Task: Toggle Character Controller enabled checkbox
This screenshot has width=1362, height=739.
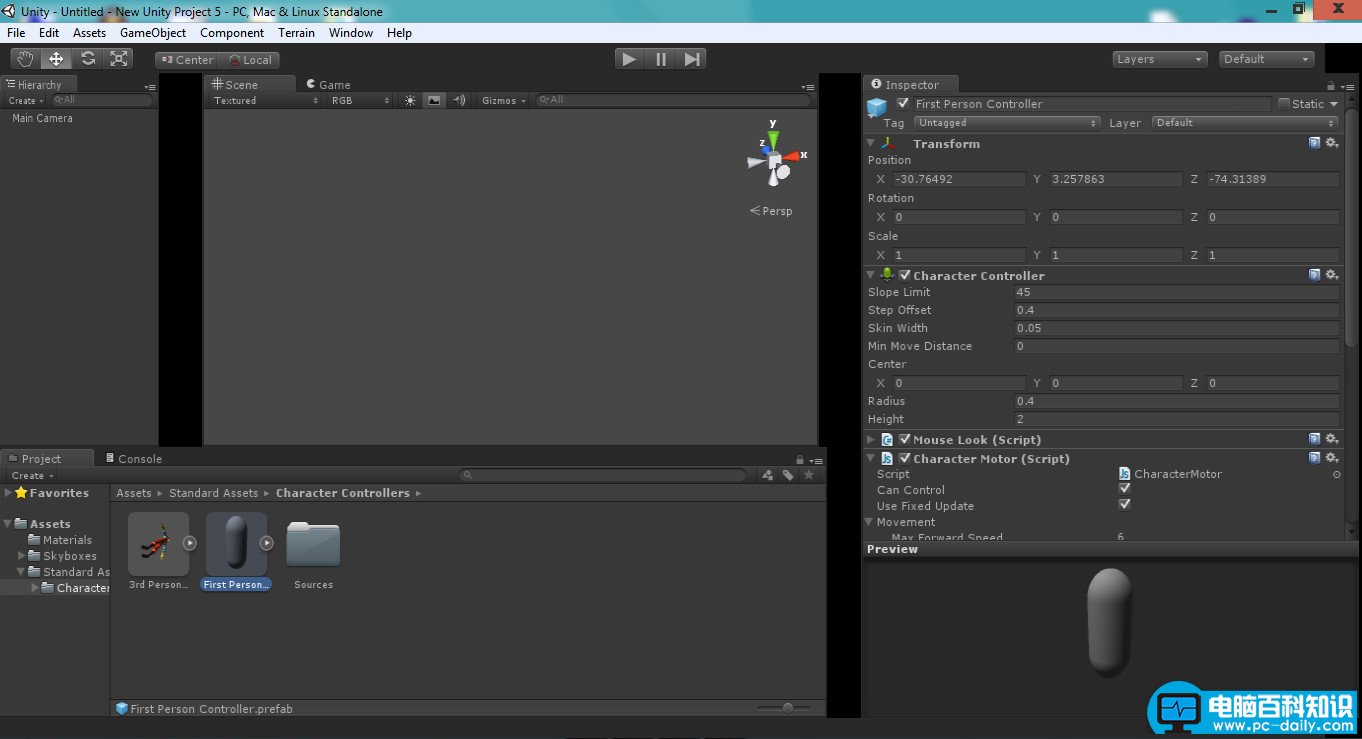Action: click(x=905, y=275)
